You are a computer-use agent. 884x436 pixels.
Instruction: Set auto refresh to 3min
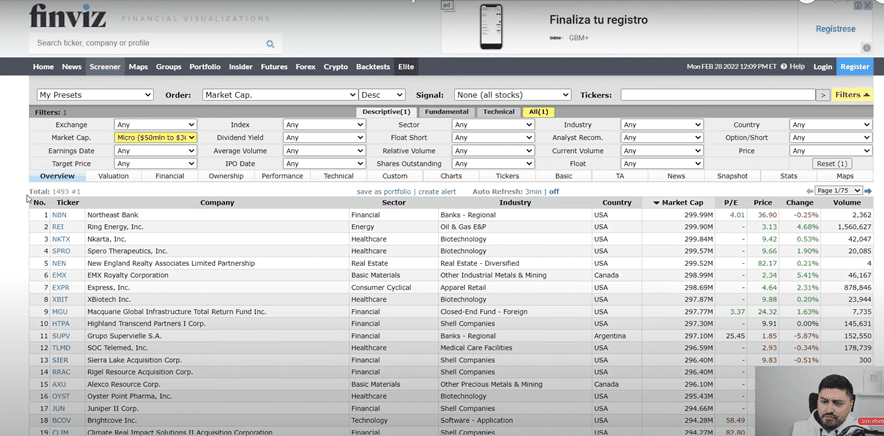pos(533,191)
